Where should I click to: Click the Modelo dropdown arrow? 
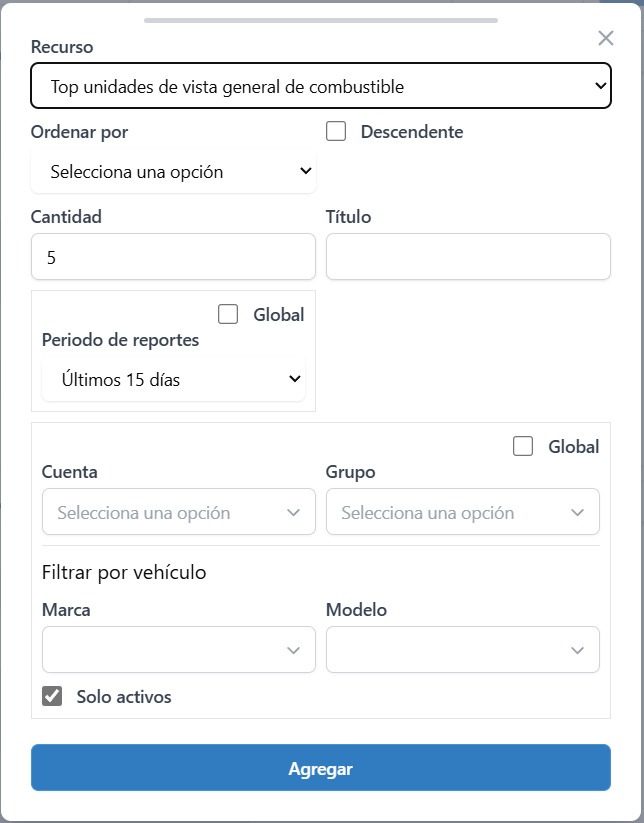click(x=577, y=649)
